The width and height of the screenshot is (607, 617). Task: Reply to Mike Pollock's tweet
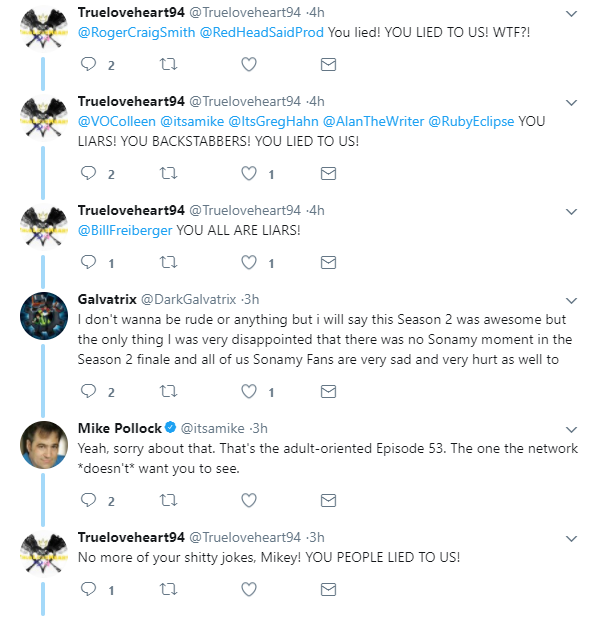(89, 500)
